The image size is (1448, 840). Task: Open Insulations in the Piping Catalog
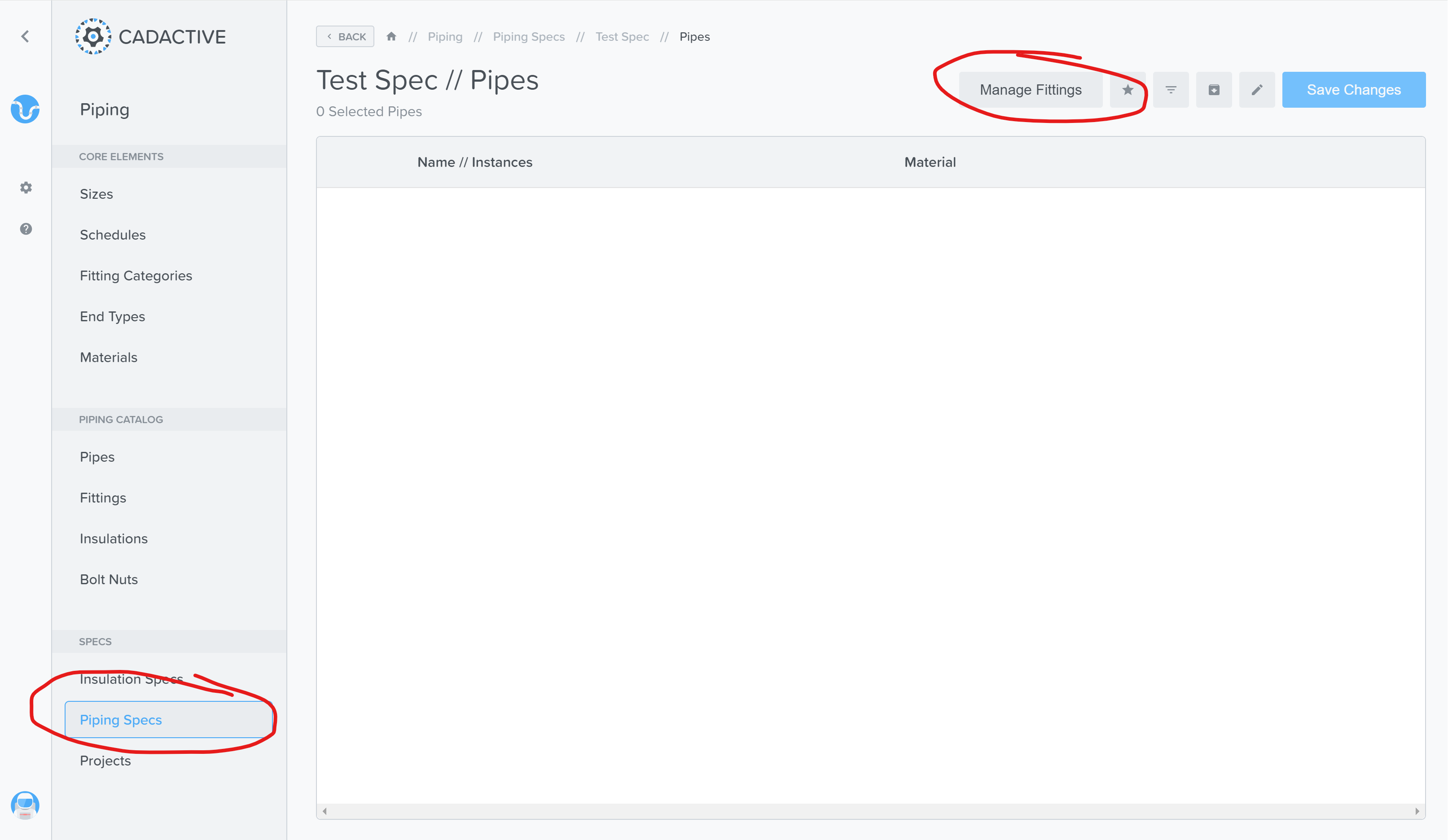(x=114, y=538)
